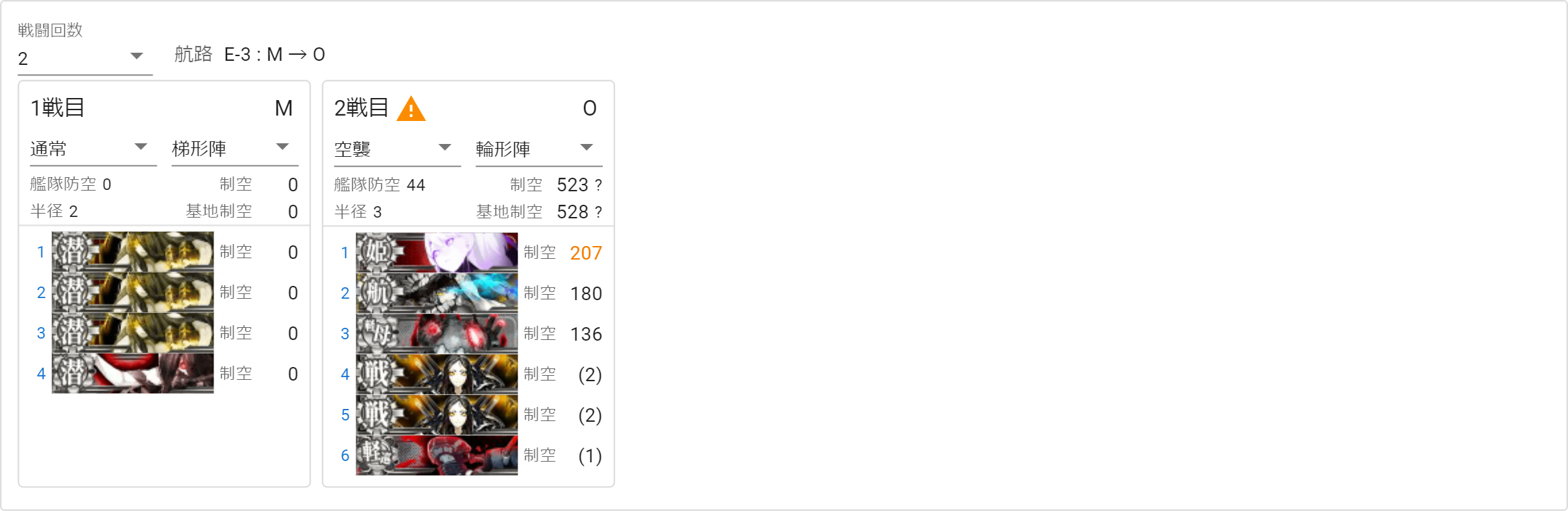Select the light carrier enemy in row 6
Image resolution: width=1568 pixels, height=511 pixels.
tap(437, 456)
